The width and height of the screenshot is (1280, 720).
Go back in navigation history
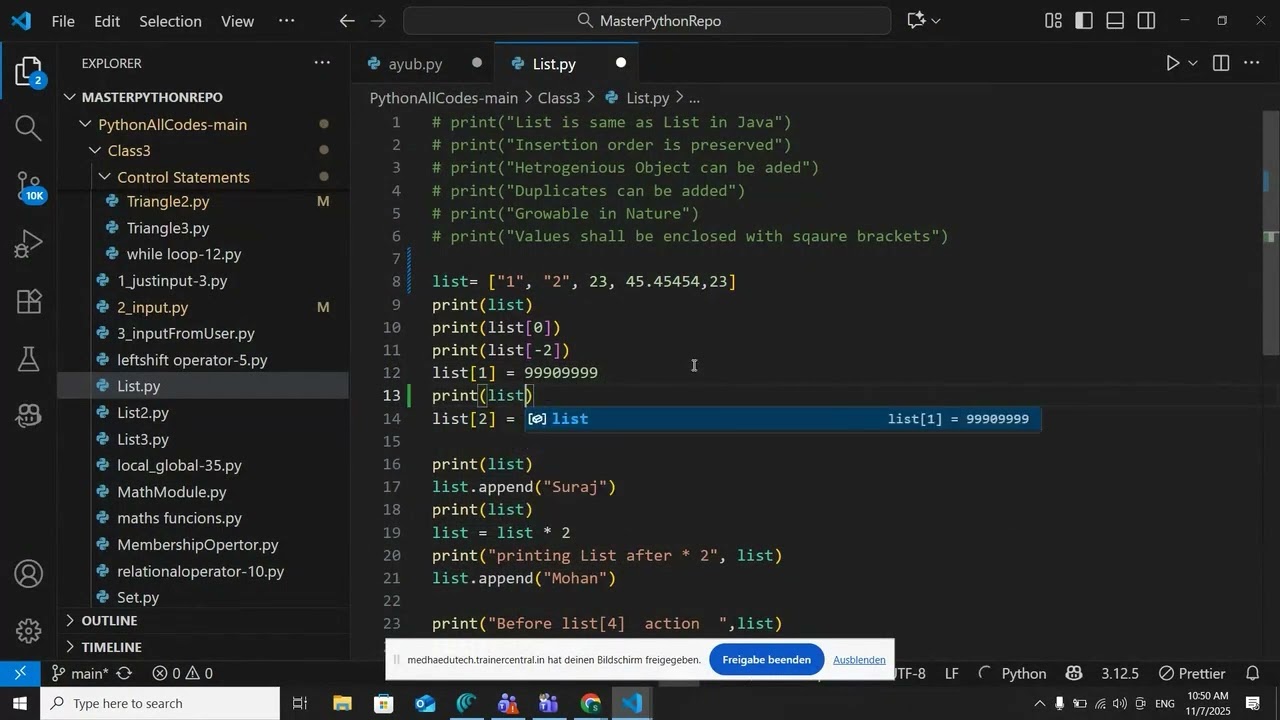click(x=347, y=20)
